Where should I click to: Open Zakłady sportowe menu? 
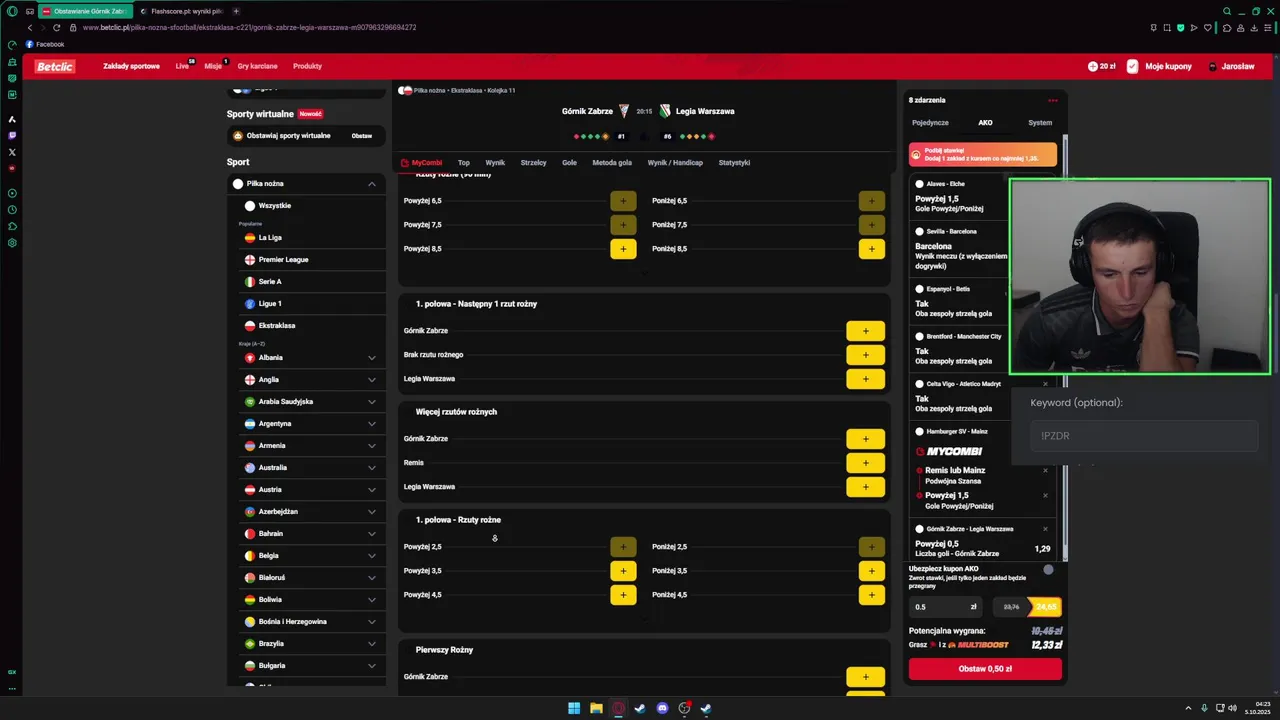[131, 66]
